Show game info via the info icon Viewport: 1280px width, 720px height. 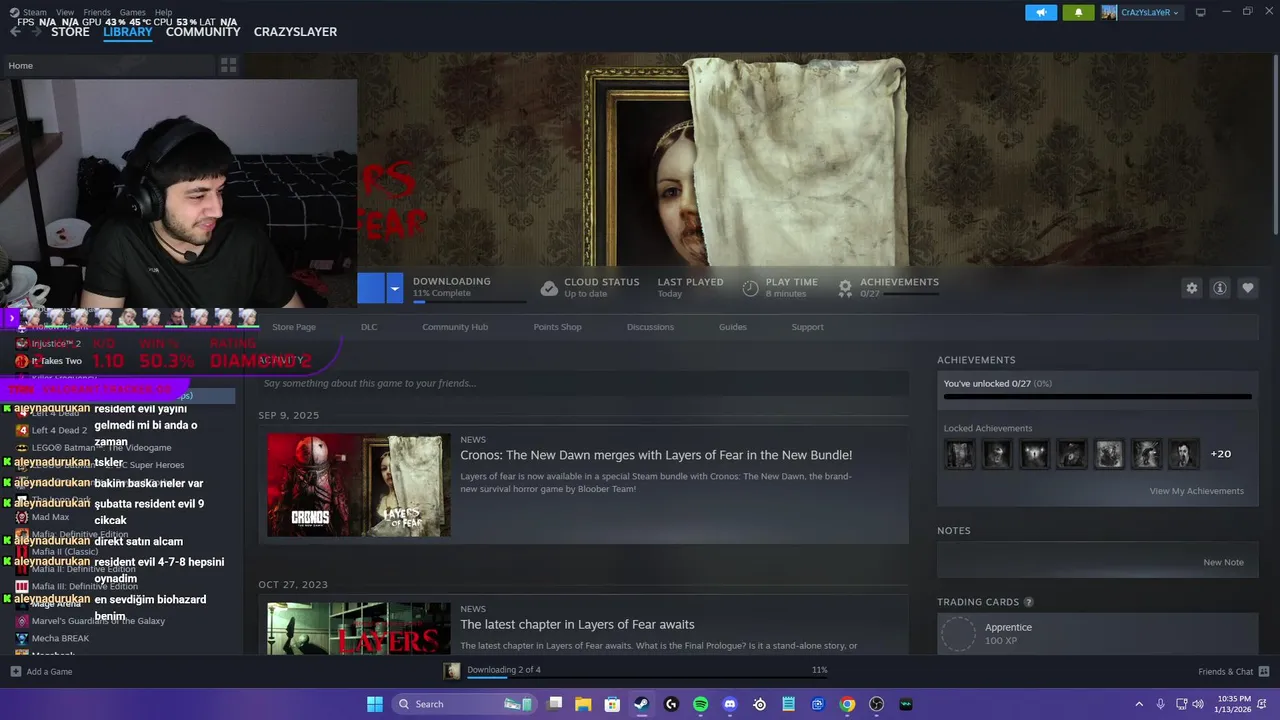click(1220, 288)
